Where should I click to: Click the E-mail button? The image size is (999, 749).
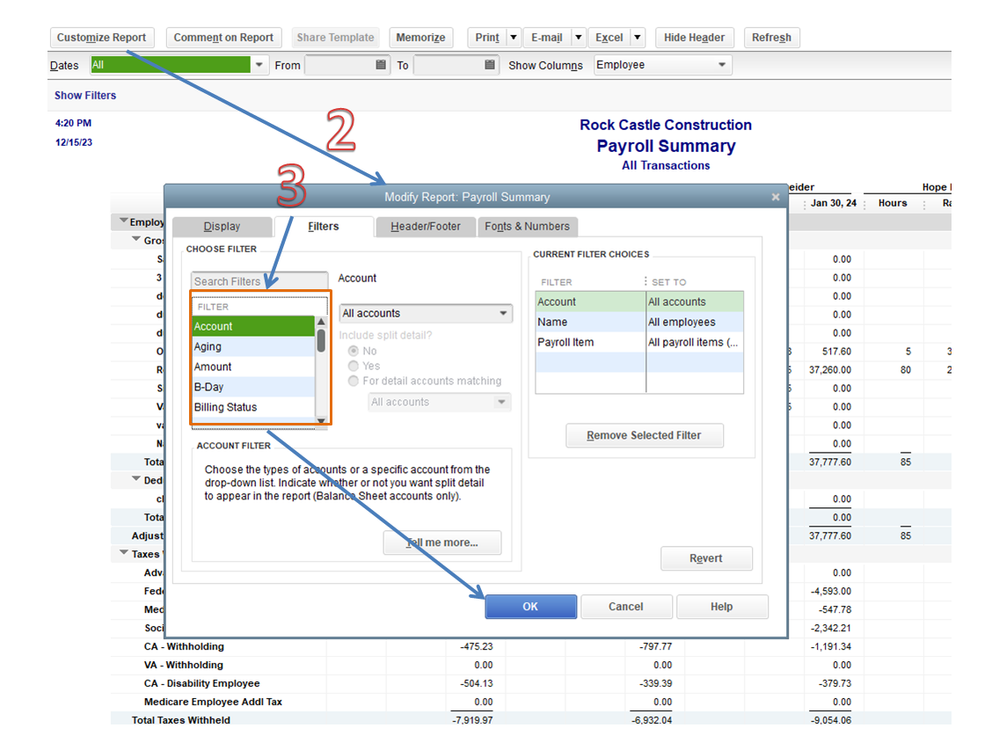coord(547,38)
